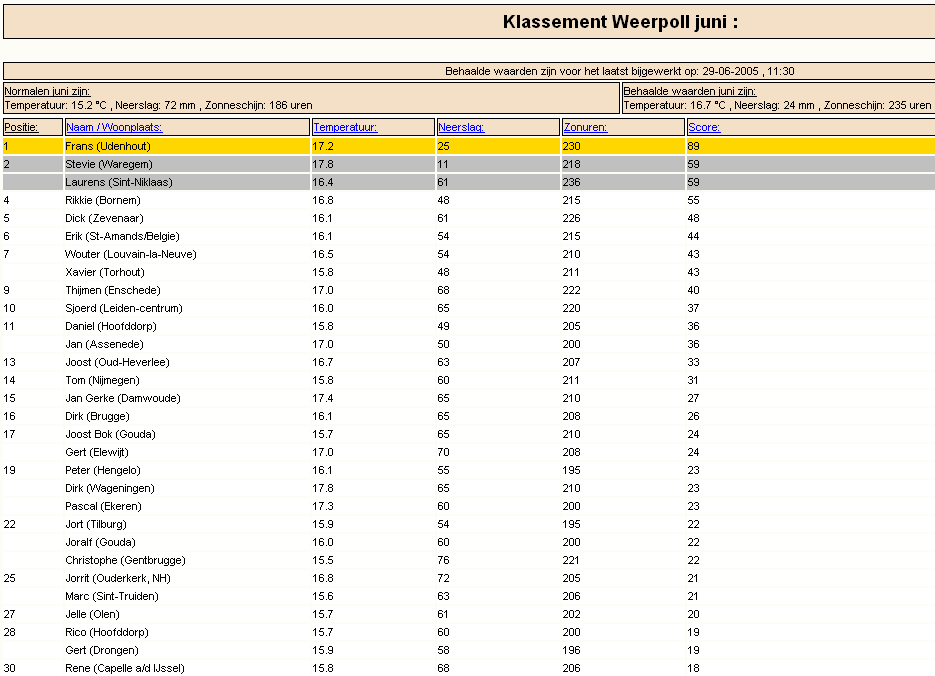Select the Rene (Capelle a/d IJssel) entry

coord(125,668)
